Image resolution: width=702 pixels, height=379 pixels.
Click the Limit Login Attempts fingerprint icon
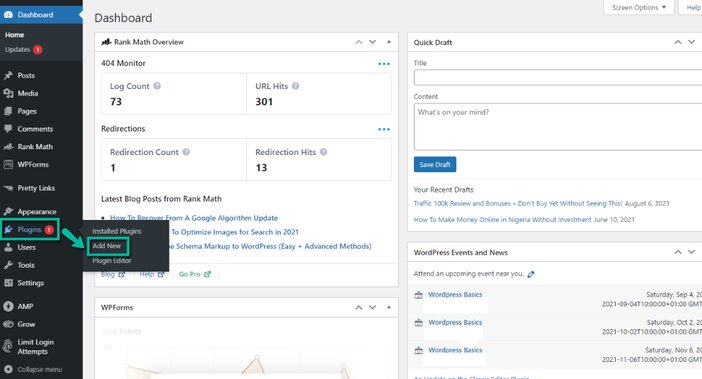pyautogui.click(x=8, y=346)
